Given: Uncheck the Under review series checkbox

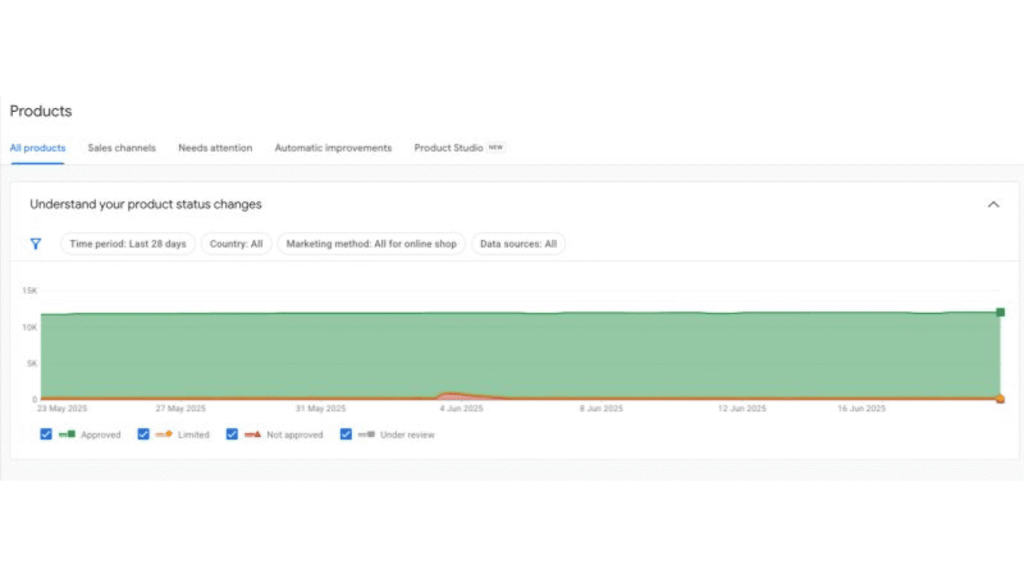Looking at the screenshot, I should coord(345,434).
